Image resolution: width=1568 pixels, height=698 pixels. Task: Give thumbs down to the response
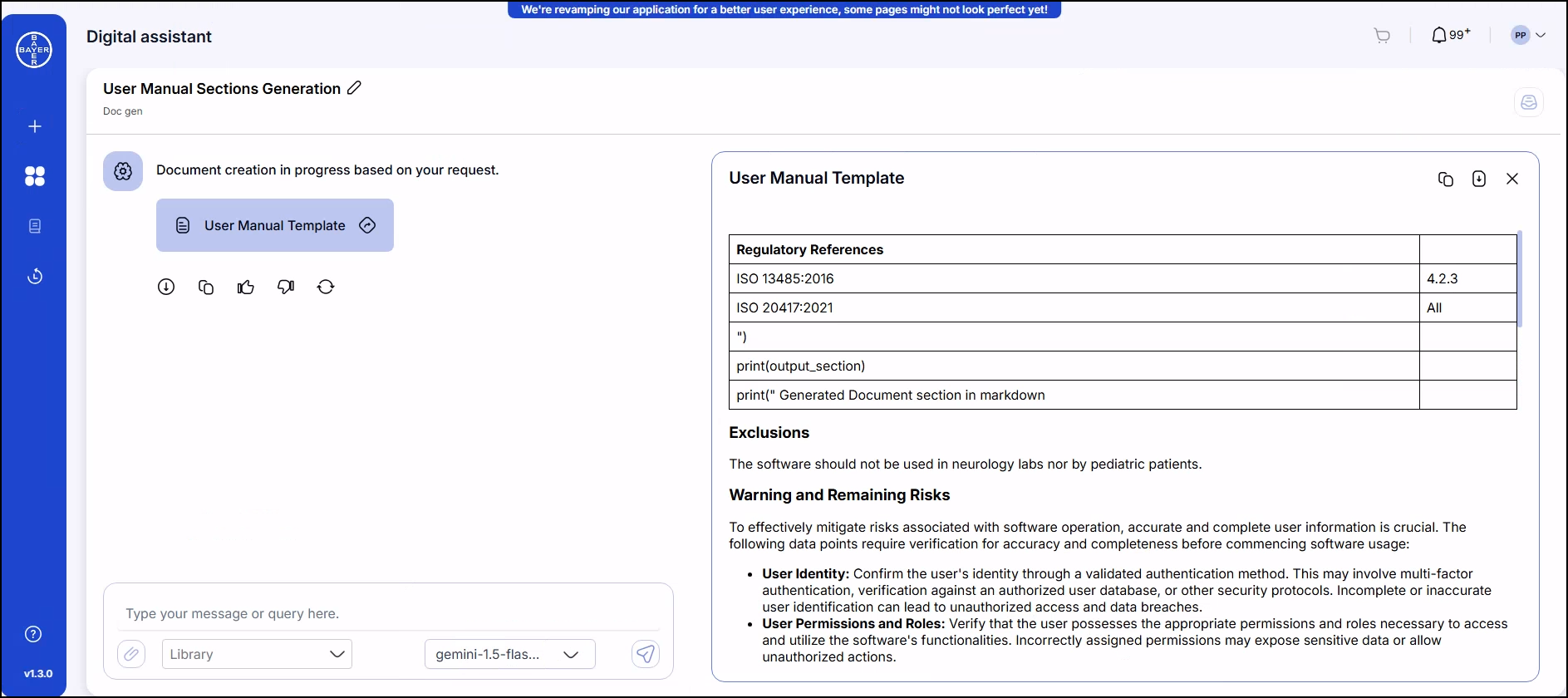click(286, 287)
